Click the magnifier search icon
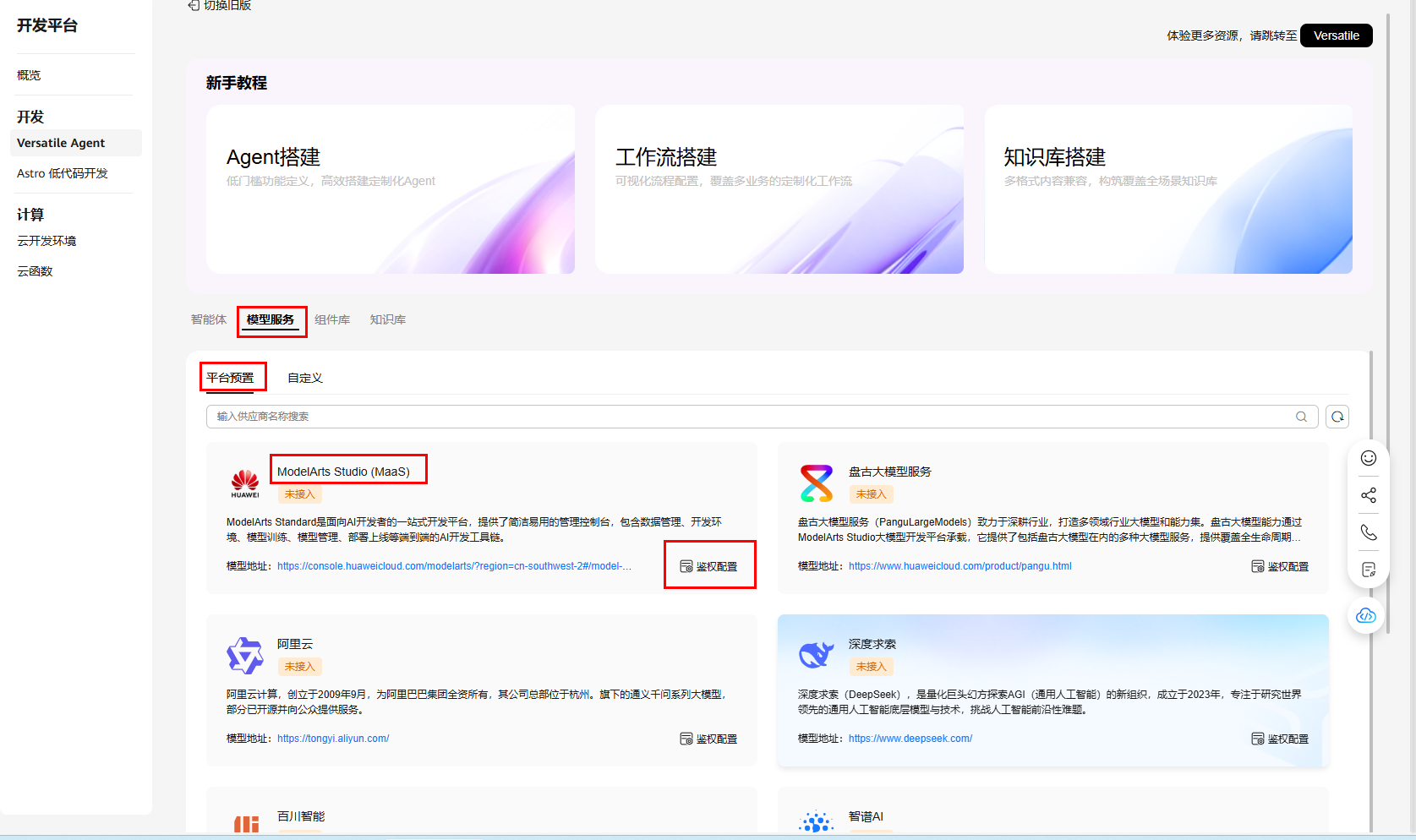The image size is (1416, 840). 1302,417
